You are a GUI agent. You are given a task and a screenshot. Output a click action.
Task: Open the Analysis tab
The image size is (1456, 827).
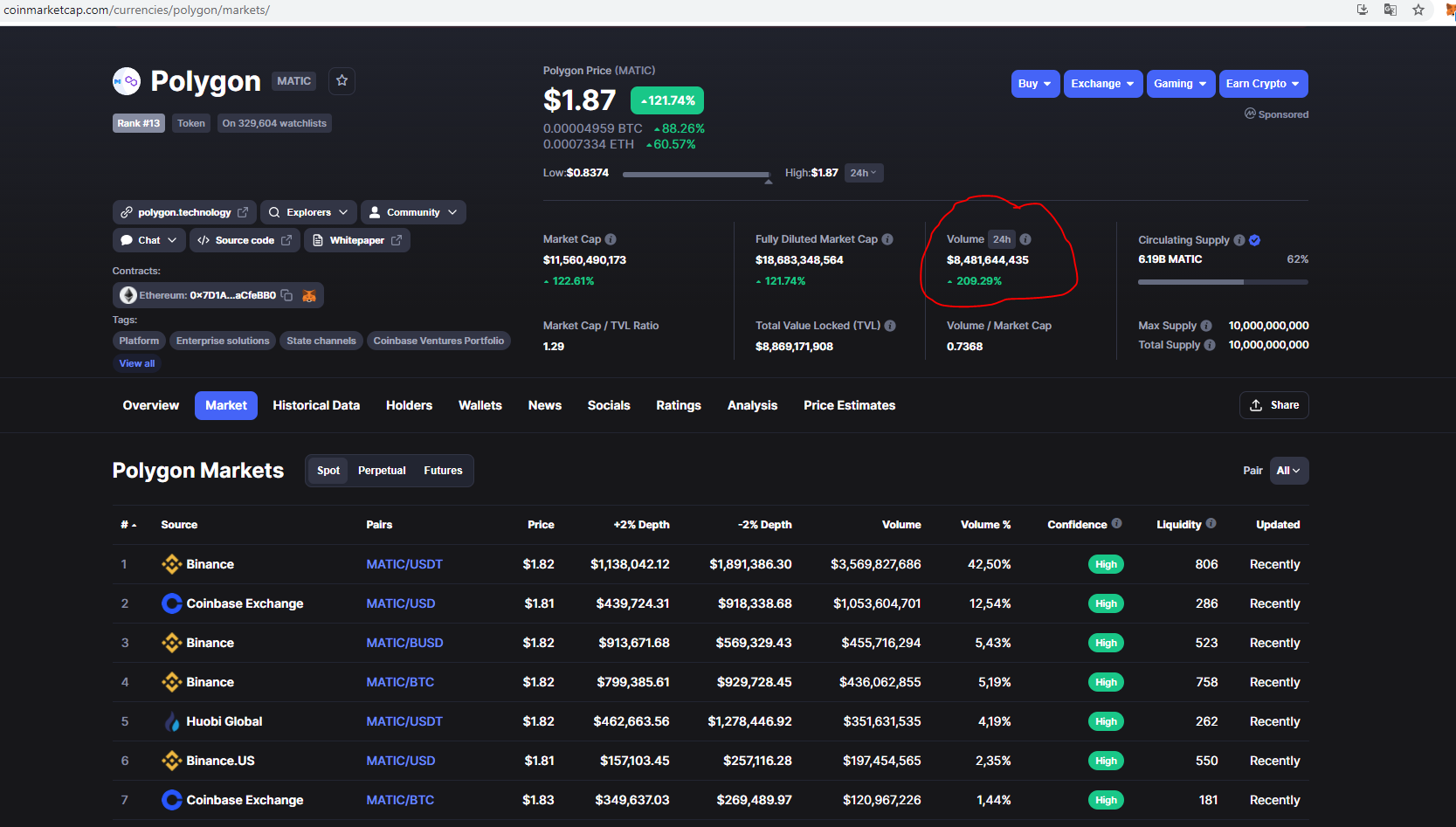[x=752, y=405]
